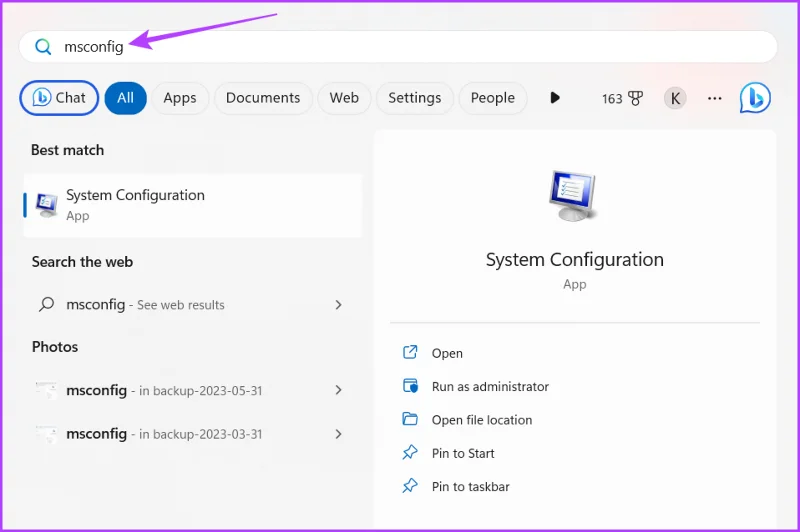The height and width of the screenshot is (532, 800).
Task: Switch to the Chat tab
Action: [x=59, y=98]
